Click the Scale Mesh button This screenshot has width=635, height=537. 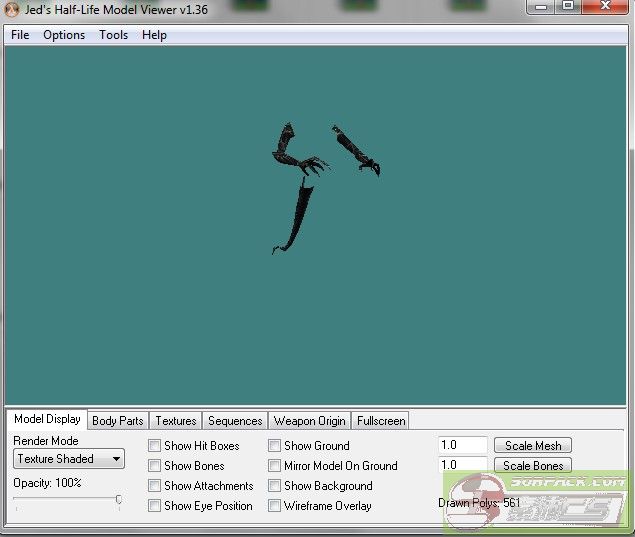click(x=533, y=446)
